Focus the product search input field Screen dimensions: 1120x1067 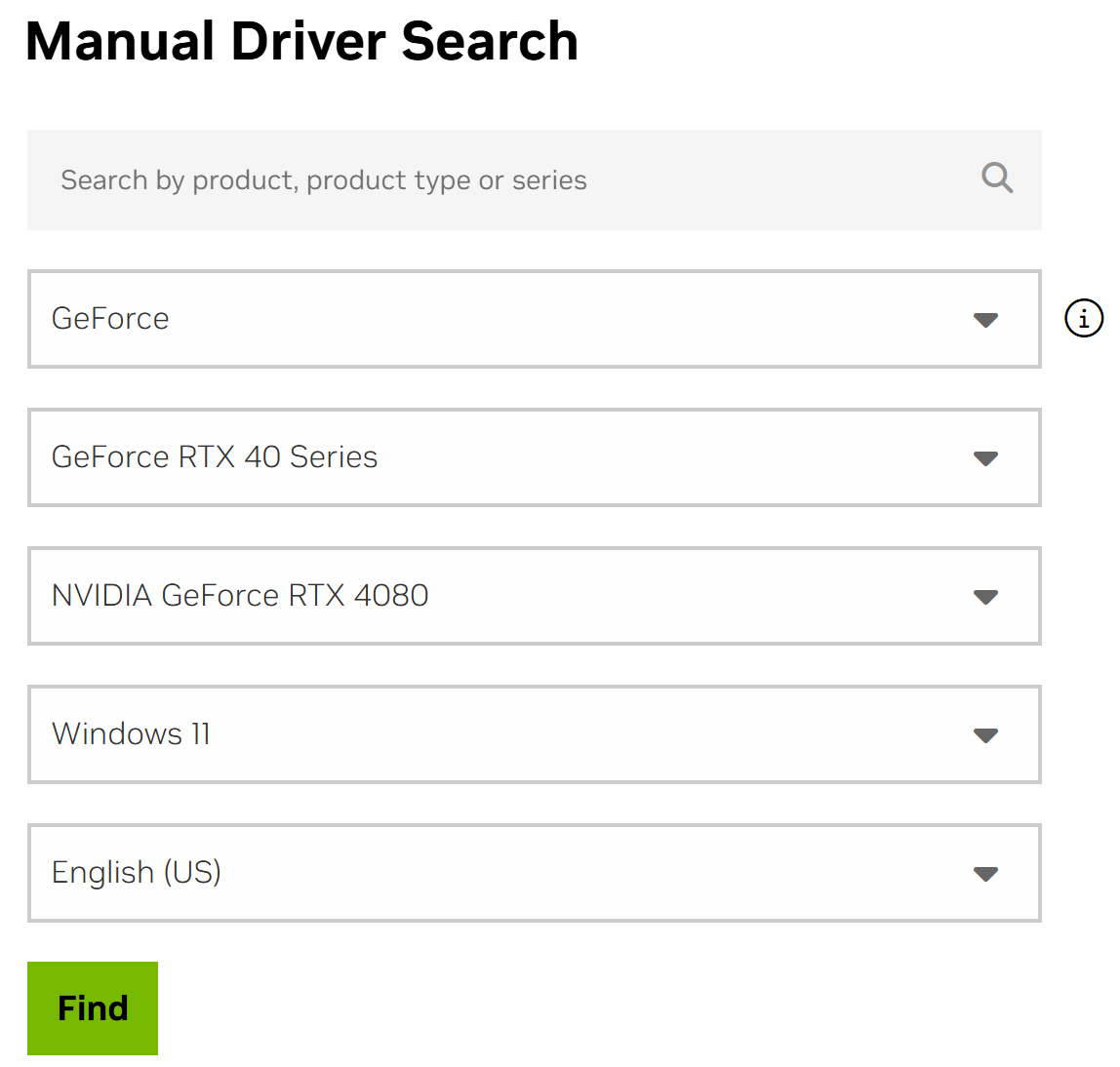coord(535,180)
